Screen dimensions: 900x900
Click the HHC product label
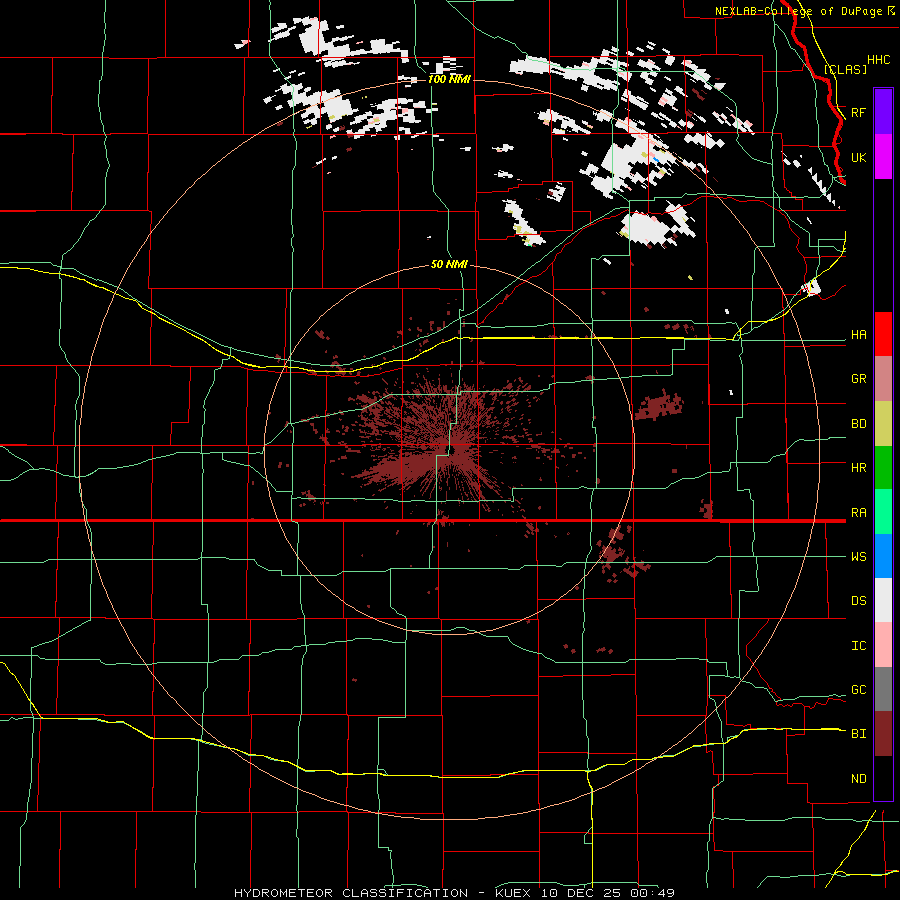point(878,60)
